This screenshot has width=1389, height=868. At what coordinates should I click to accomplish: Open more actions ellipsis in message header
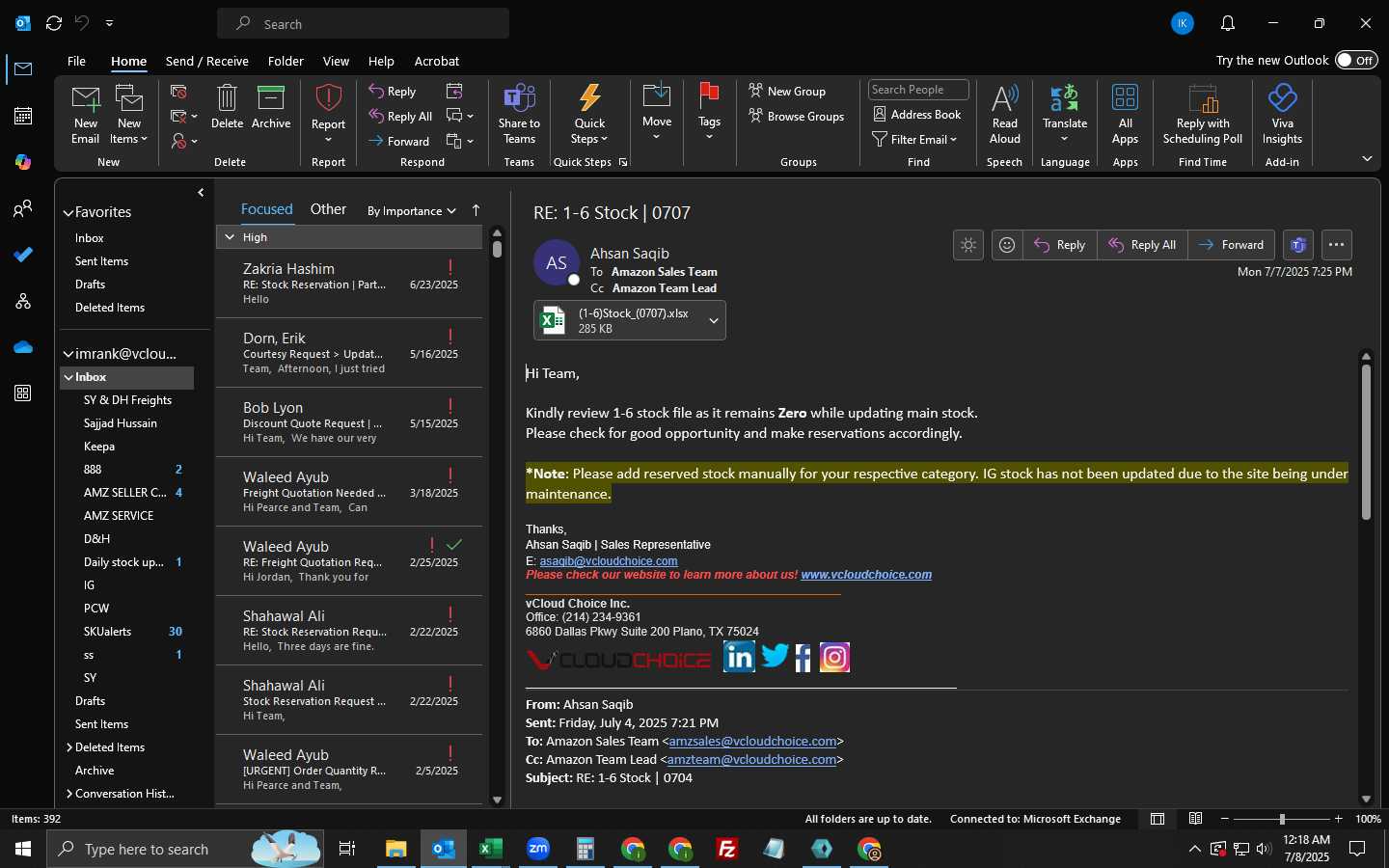[x=1336, y=245]
